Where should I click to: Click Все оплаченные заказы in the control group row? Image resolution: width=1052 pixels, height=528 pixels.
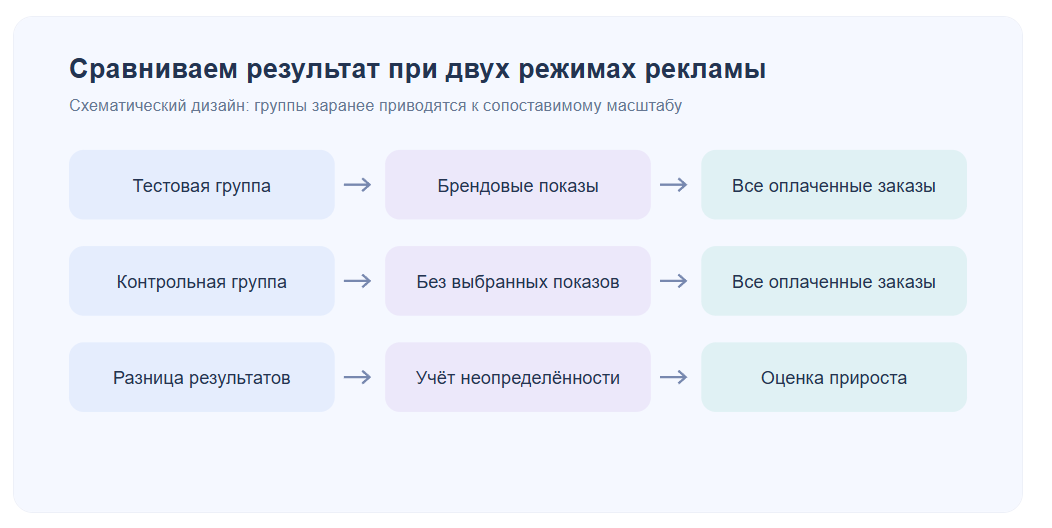click(x=834, y=280)
